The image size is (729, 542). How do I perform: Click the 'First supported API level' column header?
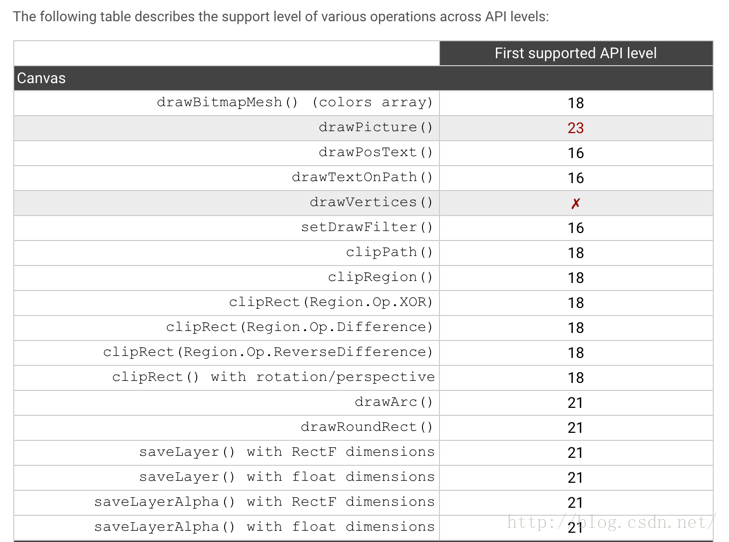point(576,53)
